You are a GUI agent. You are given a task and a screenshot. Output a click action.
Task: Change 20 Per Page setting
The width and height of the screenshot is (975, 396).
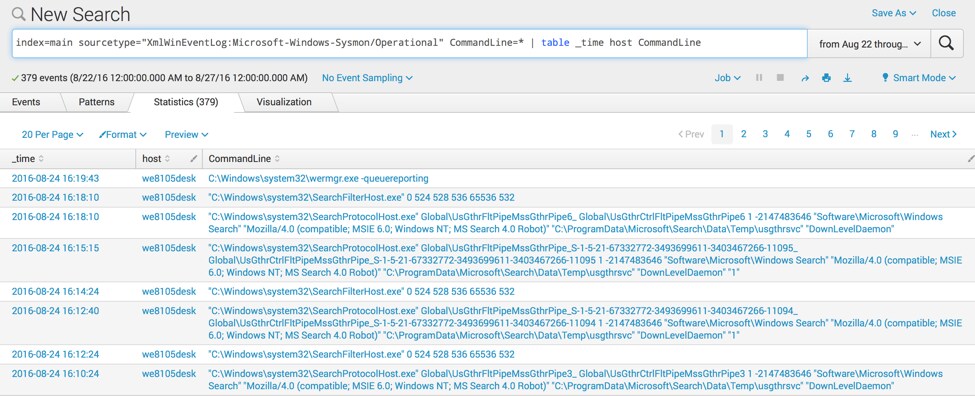click(52, 134)
